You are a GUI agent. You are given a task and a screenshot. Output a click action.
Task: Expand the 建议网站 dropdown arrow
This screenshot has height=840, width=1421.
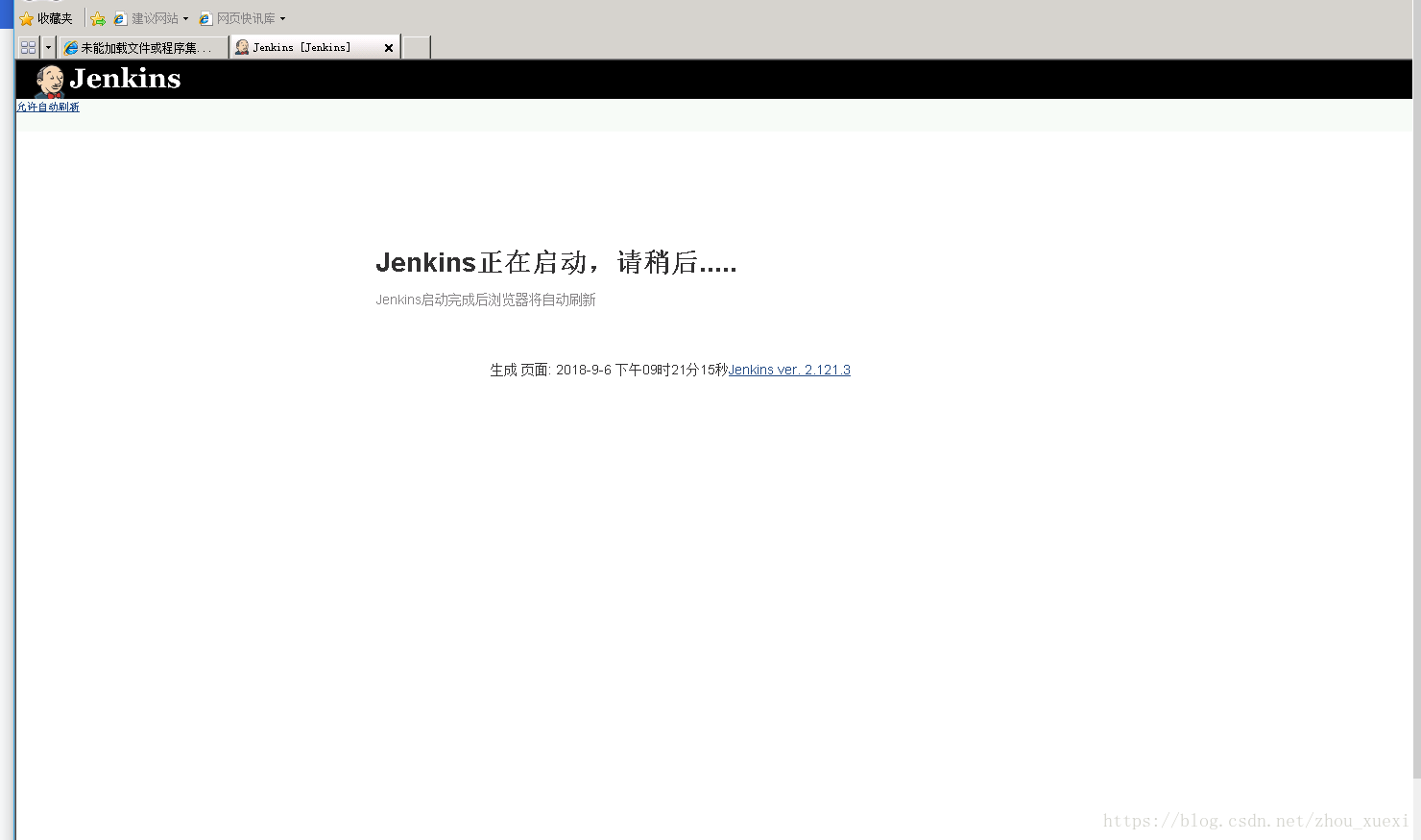coord(186,18)
